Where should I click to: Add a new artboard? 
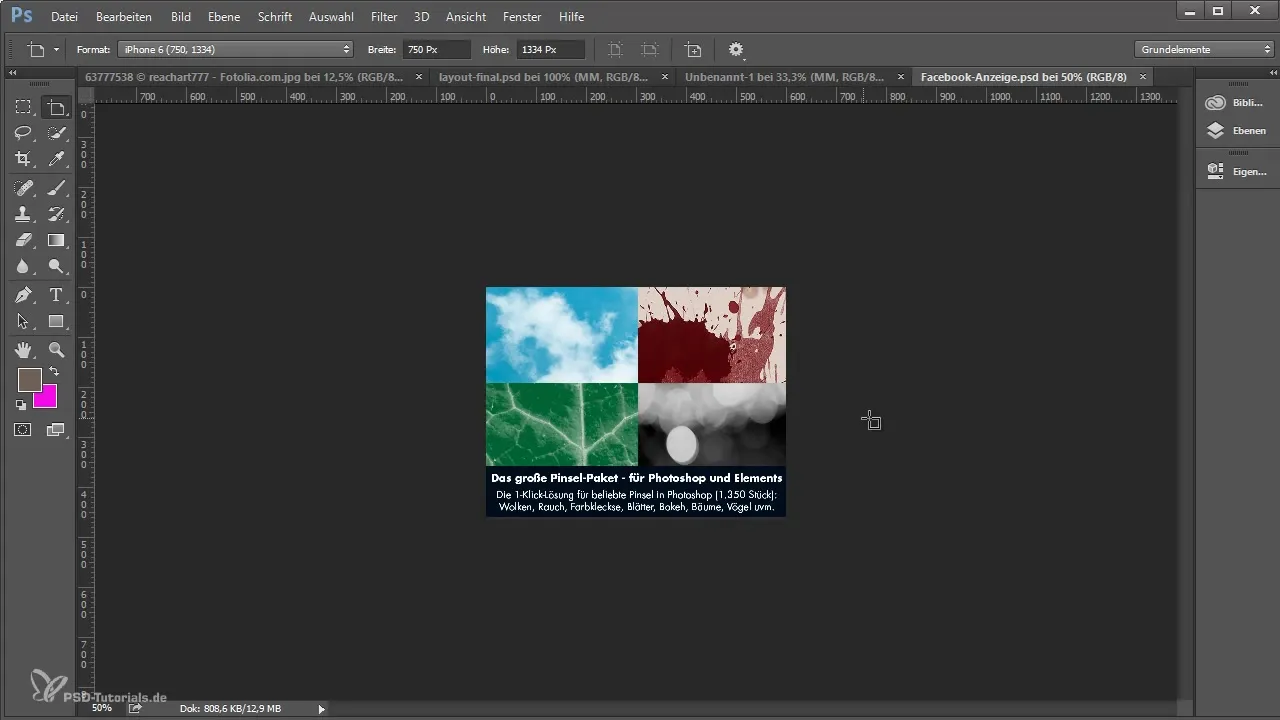pos(693,49)
